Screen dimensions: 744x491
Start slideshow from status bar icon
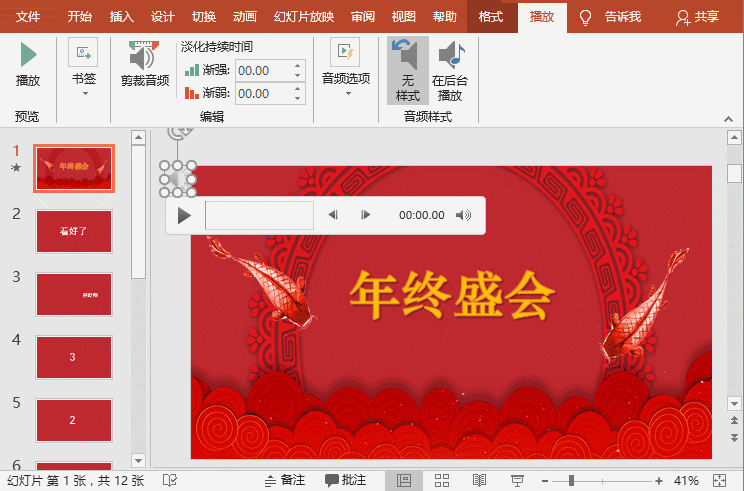[x=516, y=481]
